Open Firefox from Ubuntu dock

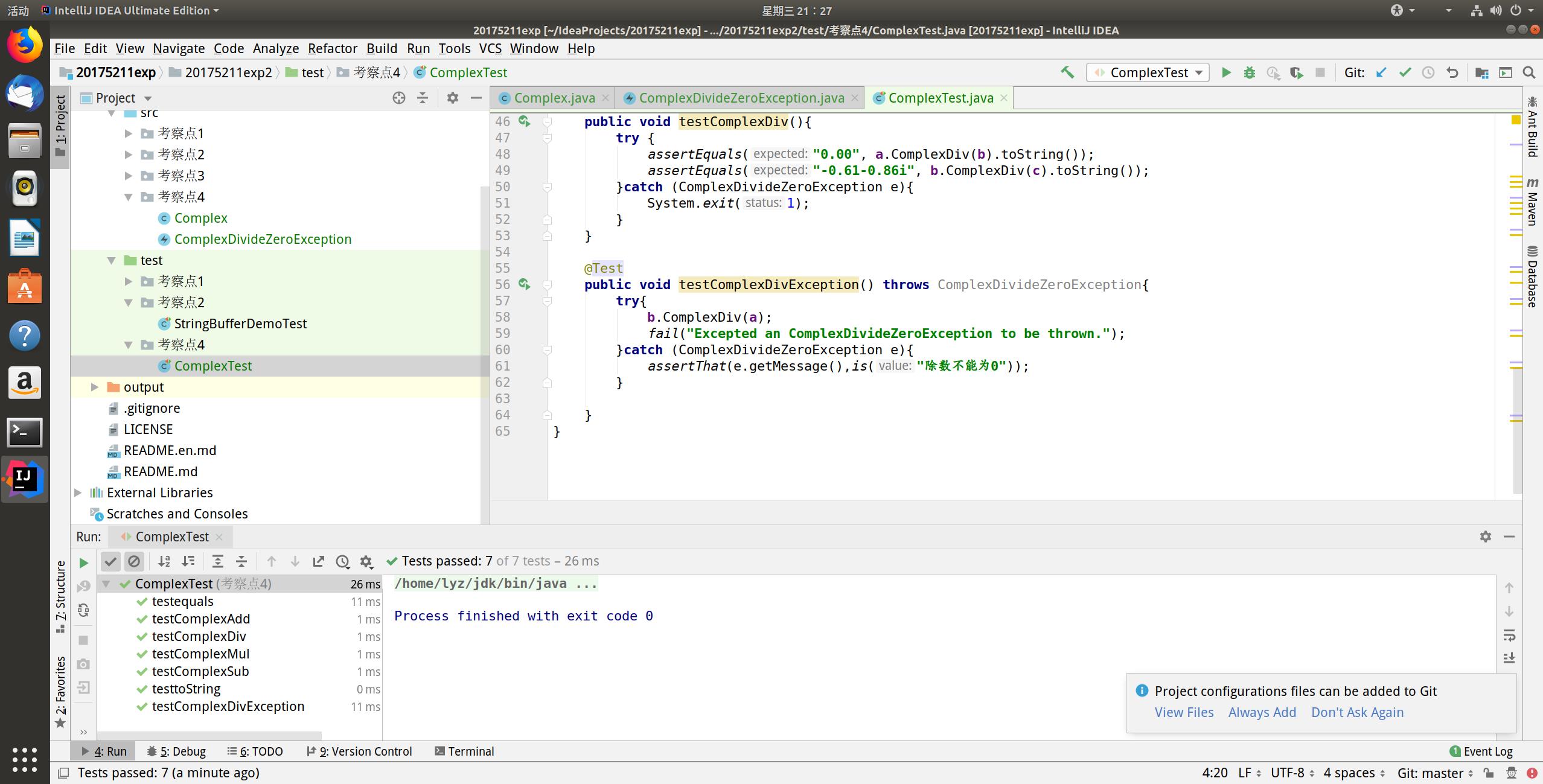(x=25, y=45)
